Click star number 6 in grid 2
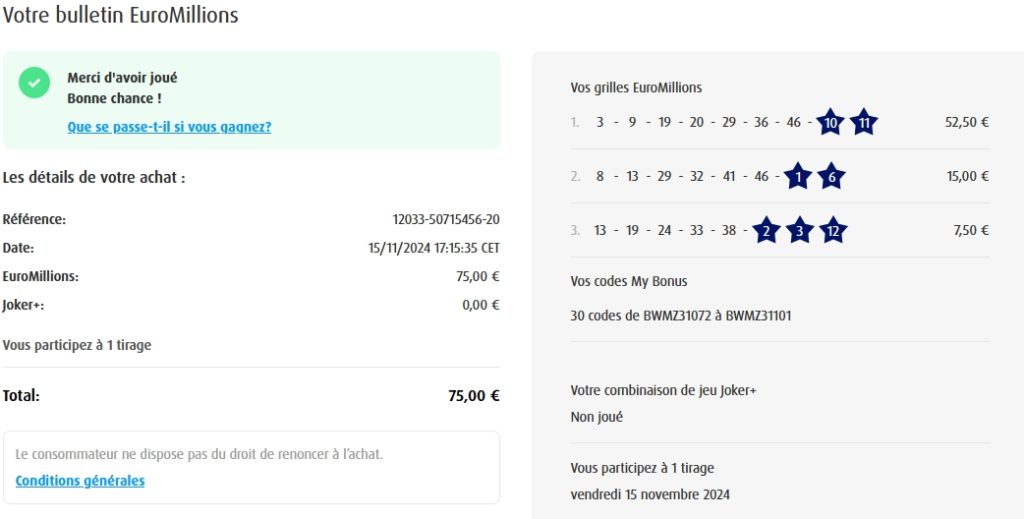The image size is (1024, 519). (831, 177)
